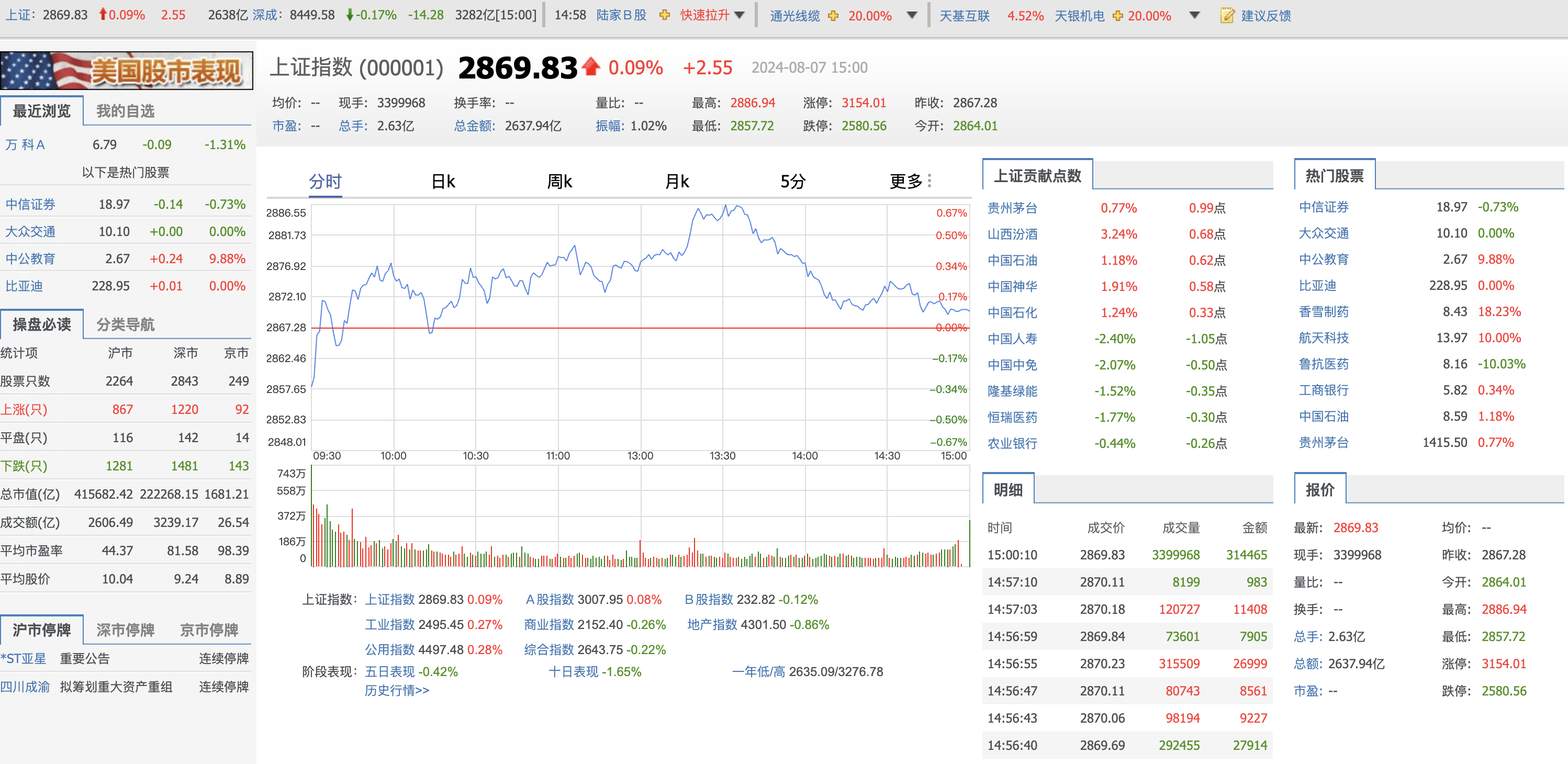Open the A股指数 link
The image size is (1568, 764).
point(550,600)
